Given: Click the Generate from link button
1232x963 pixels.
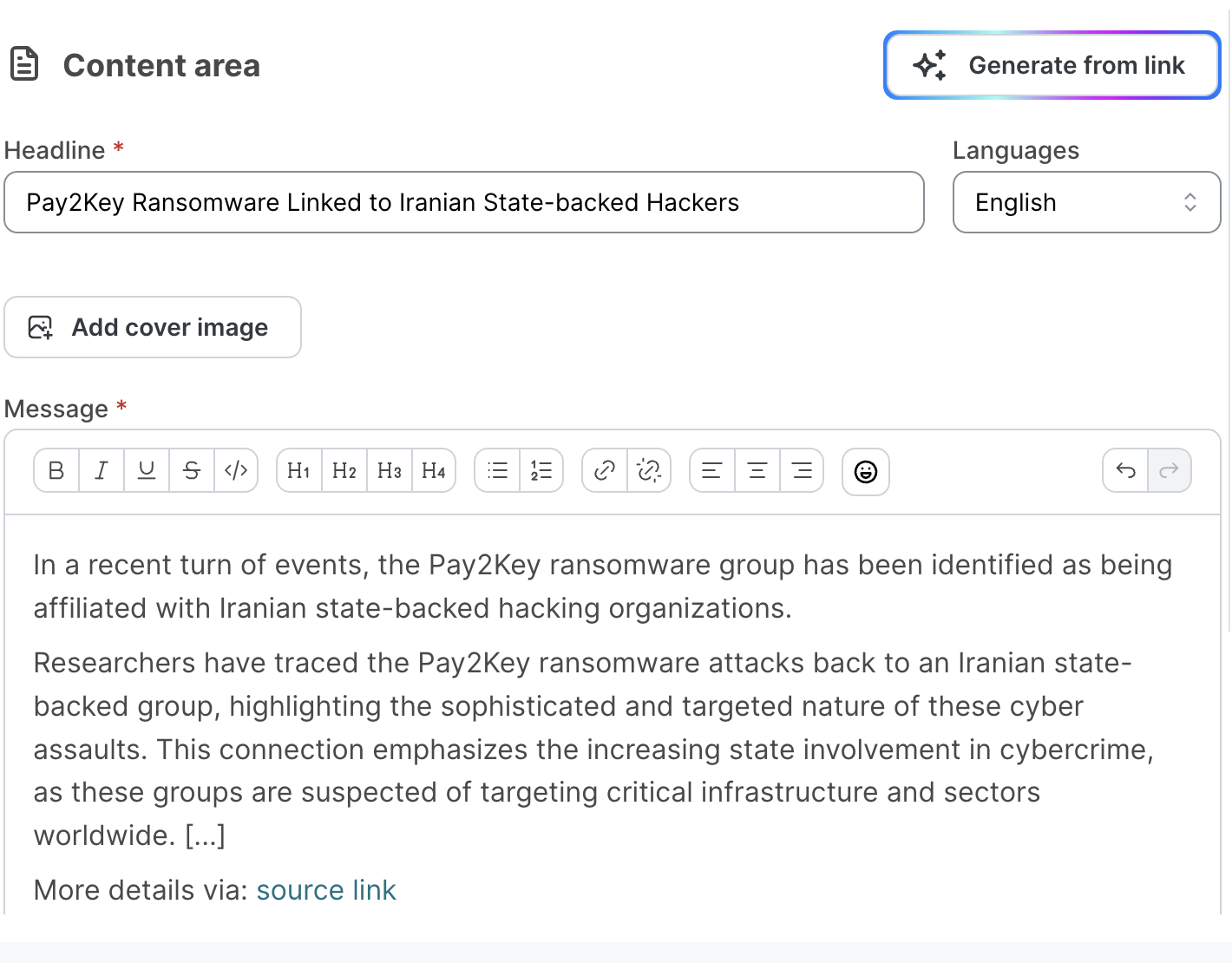Looking at the screenshot, I should click(x=1052, y=65).
